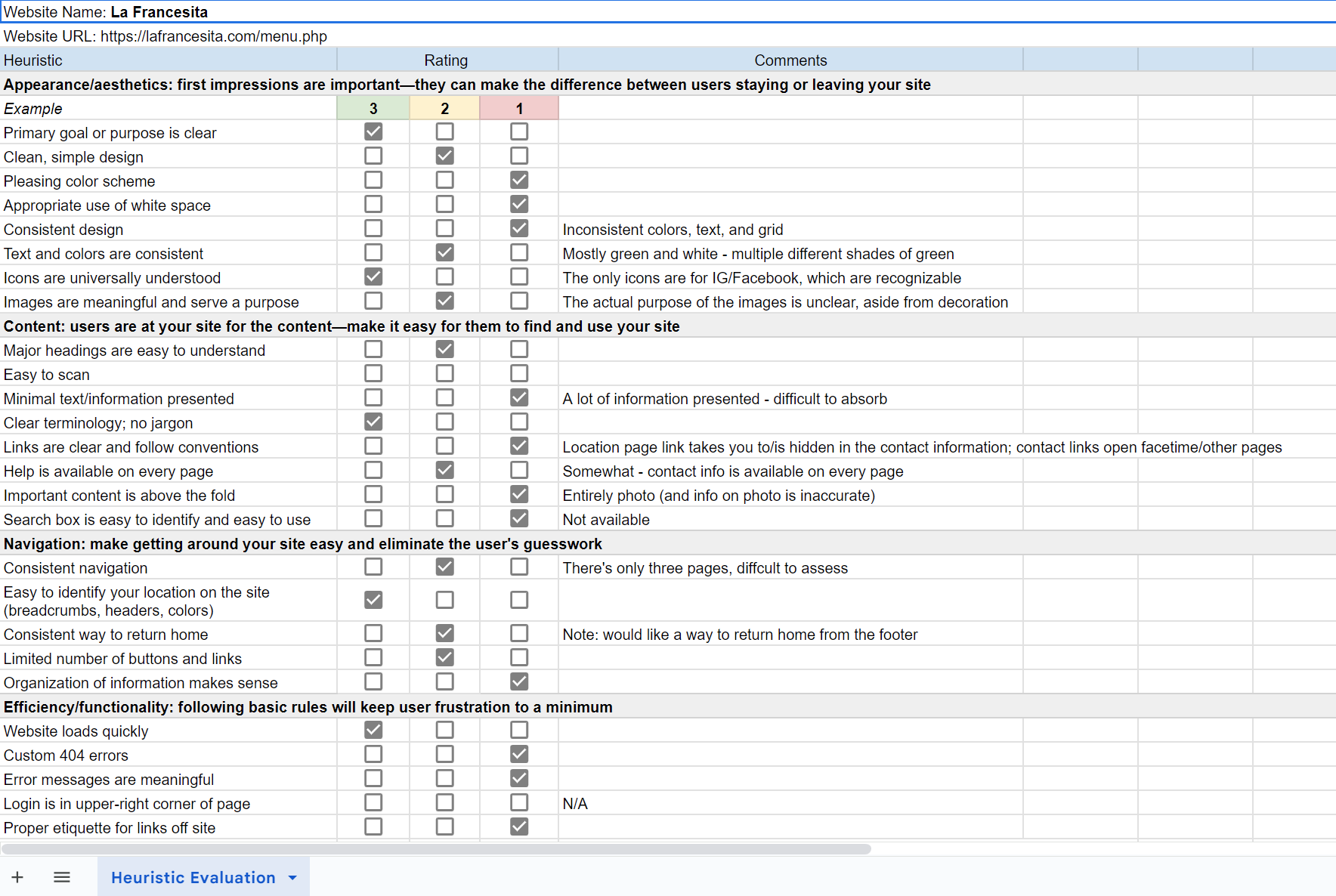
Task: Select the Website URL cell
Action: [x=668, y=36]
